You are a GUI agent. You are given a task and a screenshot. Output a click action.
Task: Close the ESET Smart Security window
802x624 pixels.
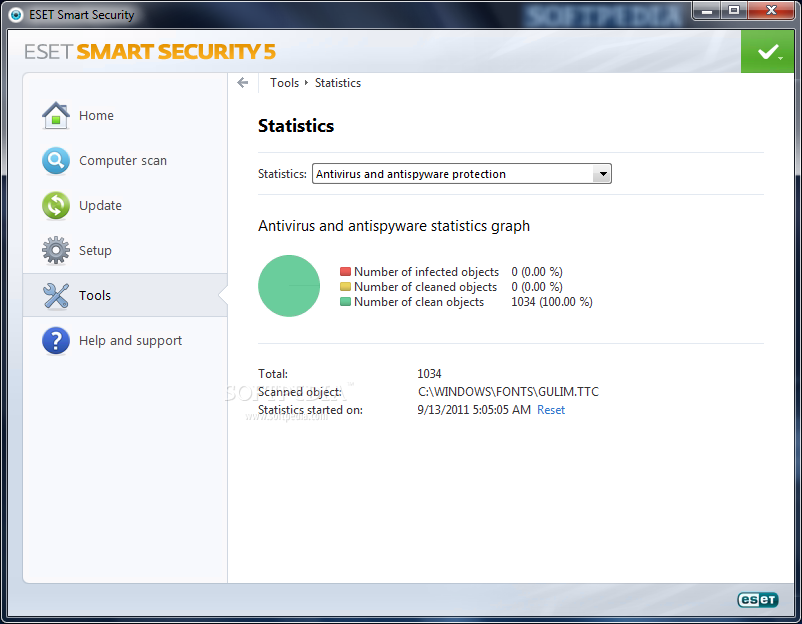point(772,11)
